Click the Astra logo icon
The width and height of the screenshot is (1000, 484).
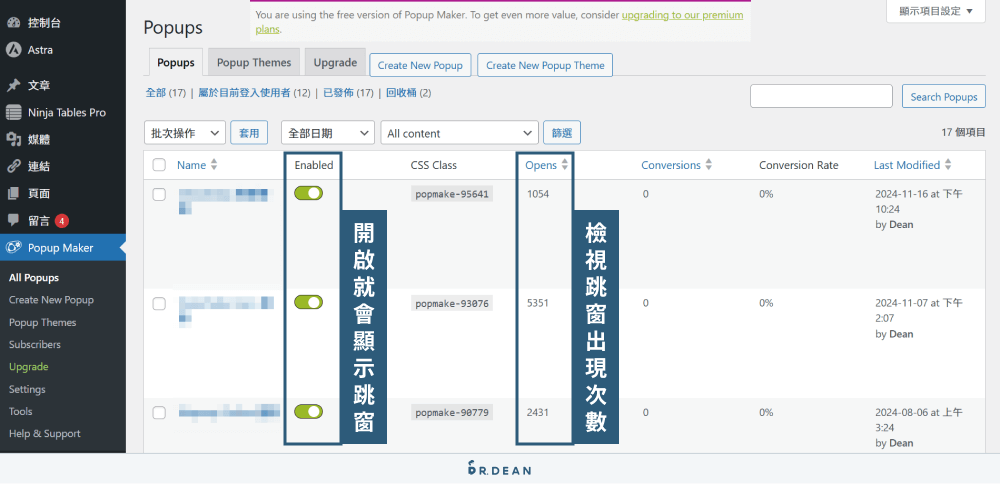(13, 50)
